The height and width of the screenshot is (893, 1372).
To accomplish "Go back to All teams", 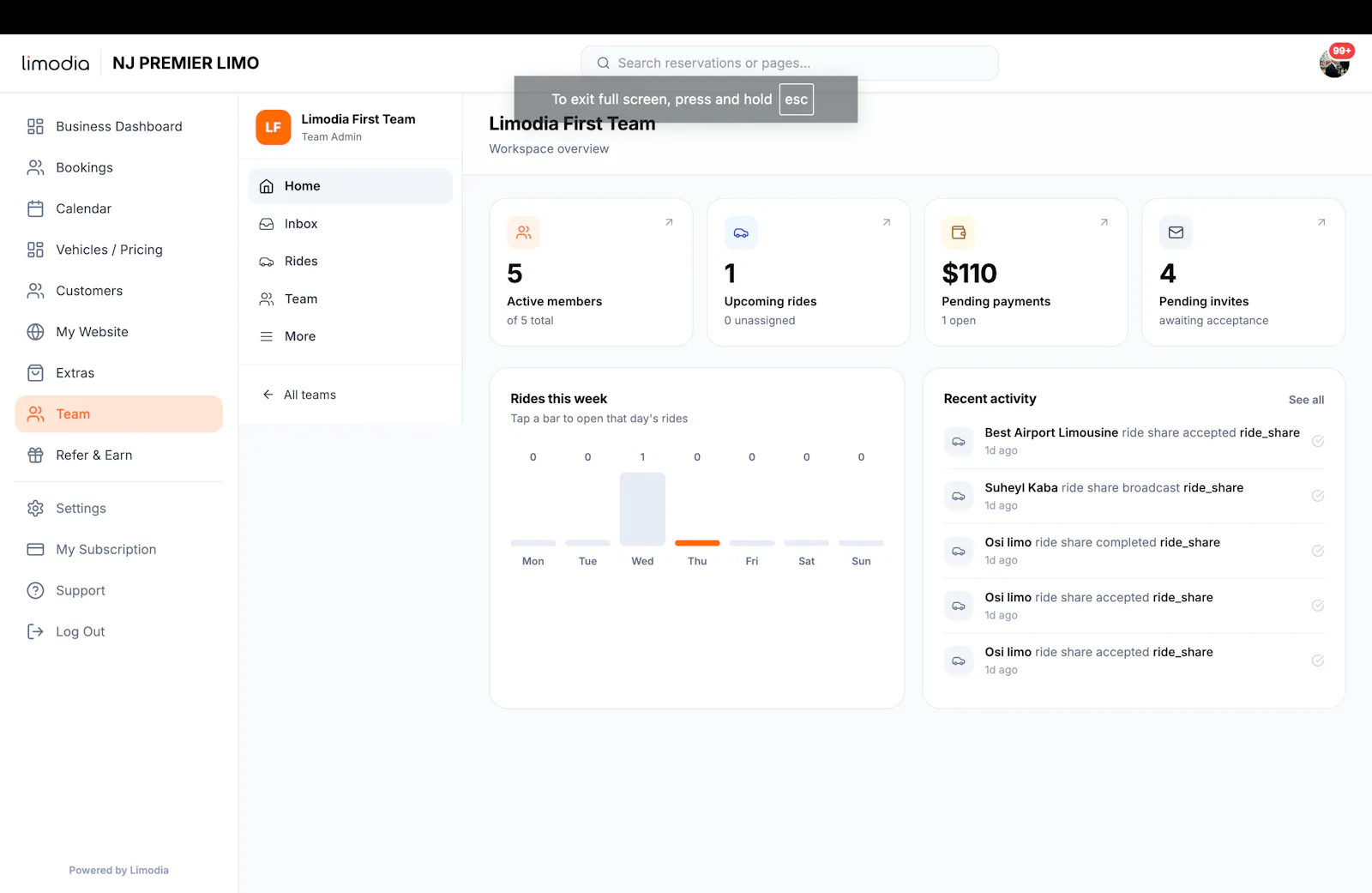I will 299,395.
